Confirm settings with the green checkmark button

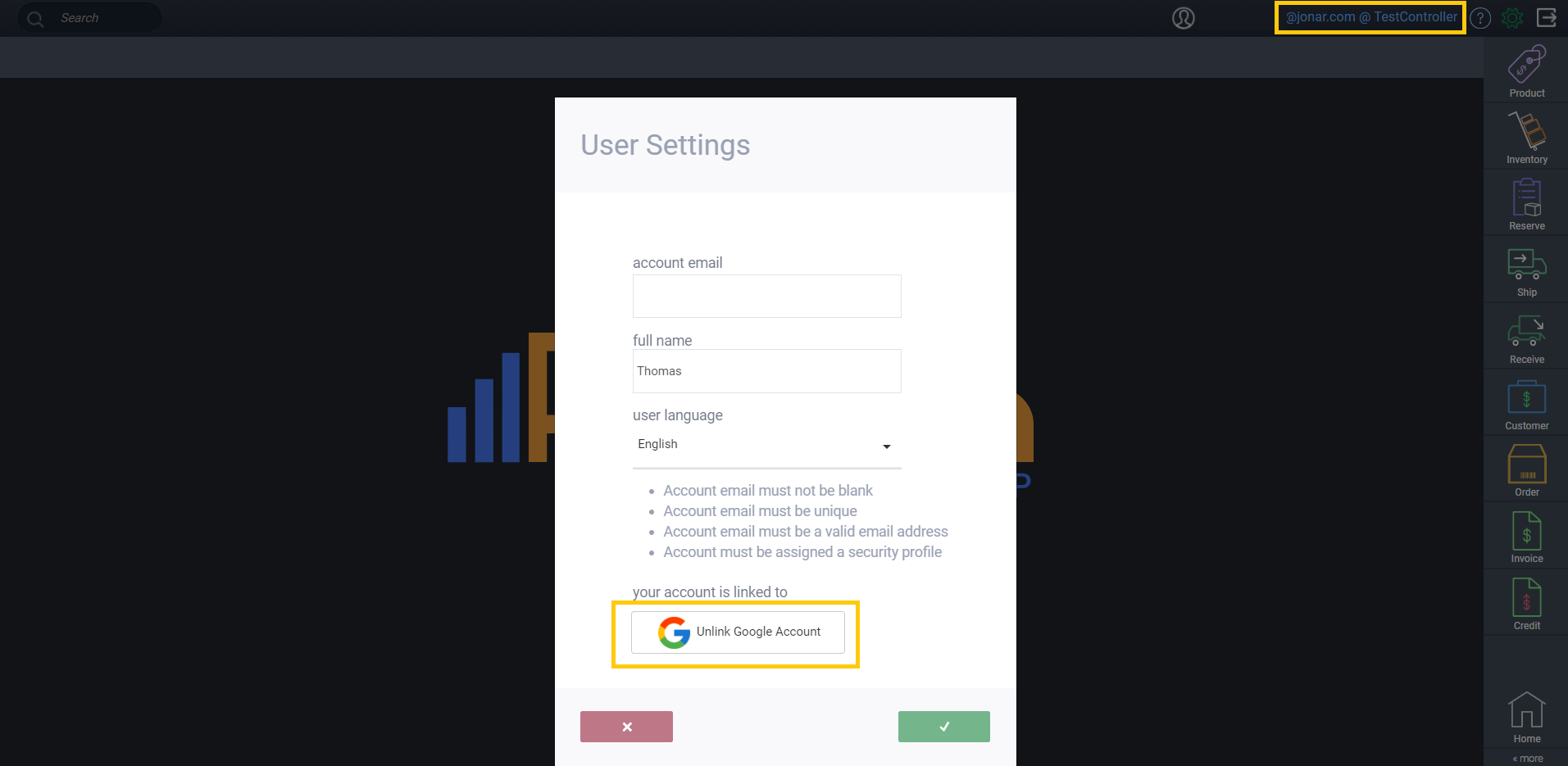click(943, 727)
